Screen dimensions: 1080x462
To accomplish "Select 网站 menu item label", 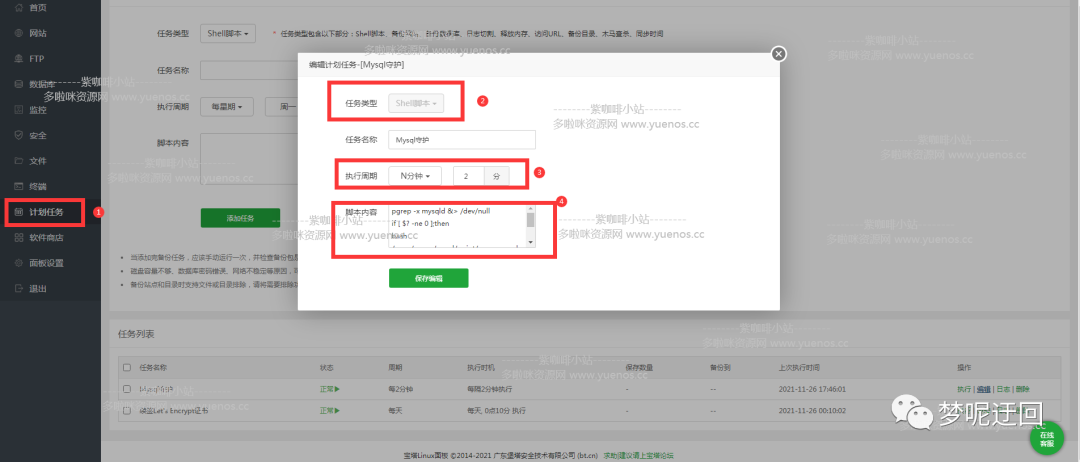I will click(38, 33).
